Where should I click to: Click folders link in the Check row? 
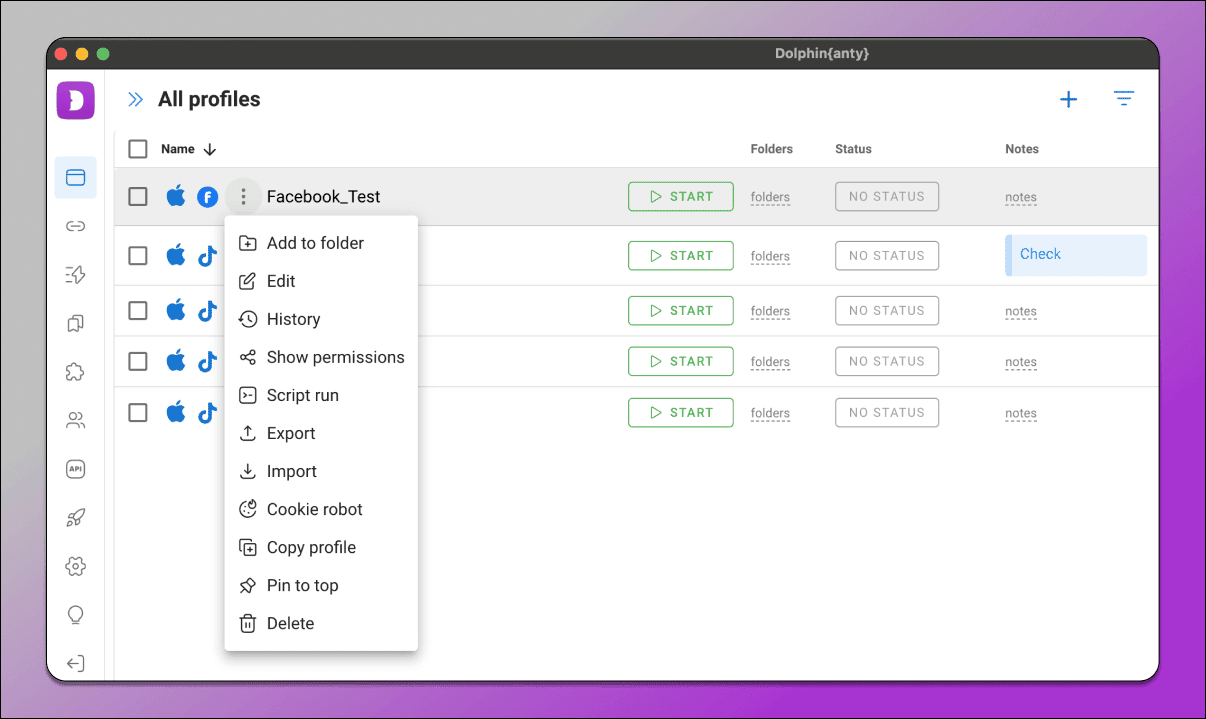(x=770, y=257)
